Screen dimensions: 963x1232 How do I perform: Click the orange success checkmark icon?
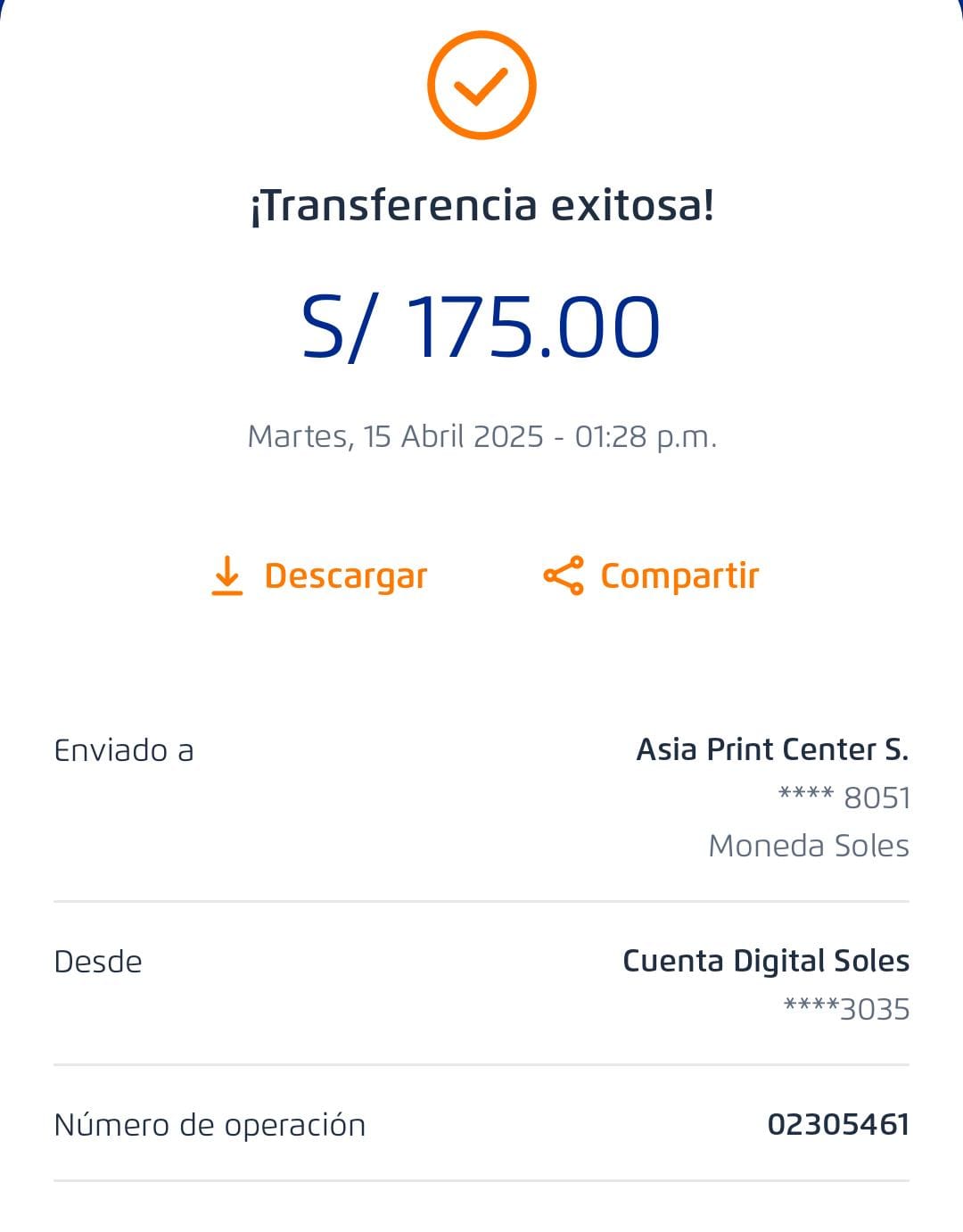pyautogui.click(x=481, y=86)
